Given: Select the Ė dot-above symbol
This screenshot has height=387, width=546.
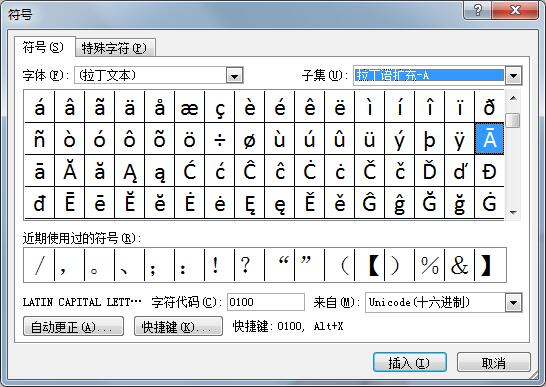Looking at the screenshot, I should [189, 203].
